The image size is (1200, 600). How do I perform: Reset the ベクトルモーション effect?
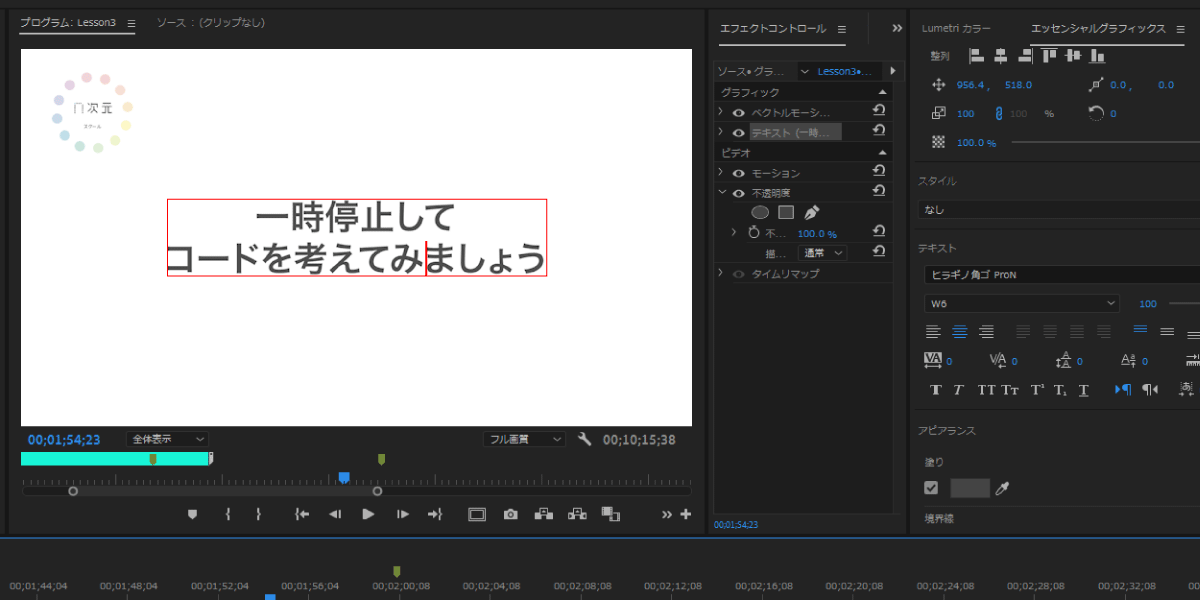pos(879,111)
